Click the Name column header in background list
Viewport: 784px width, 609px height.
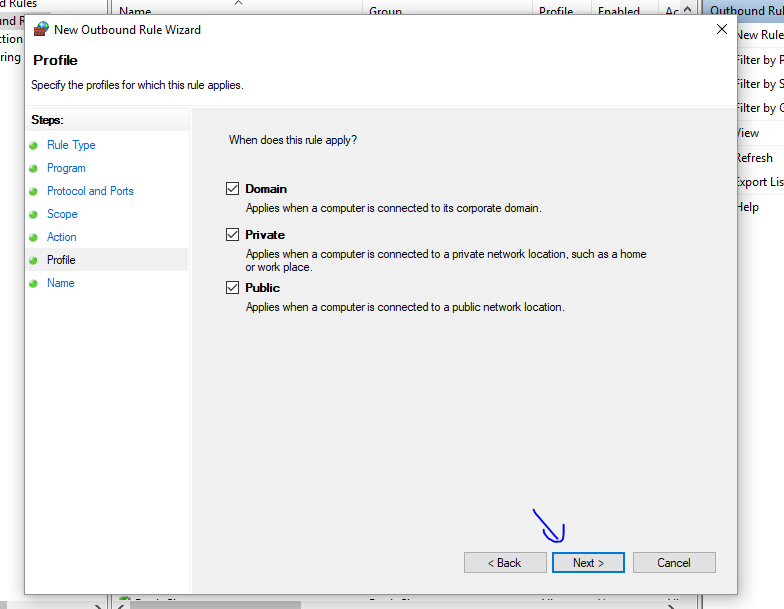pyautogui.click(x=135, y=10)
